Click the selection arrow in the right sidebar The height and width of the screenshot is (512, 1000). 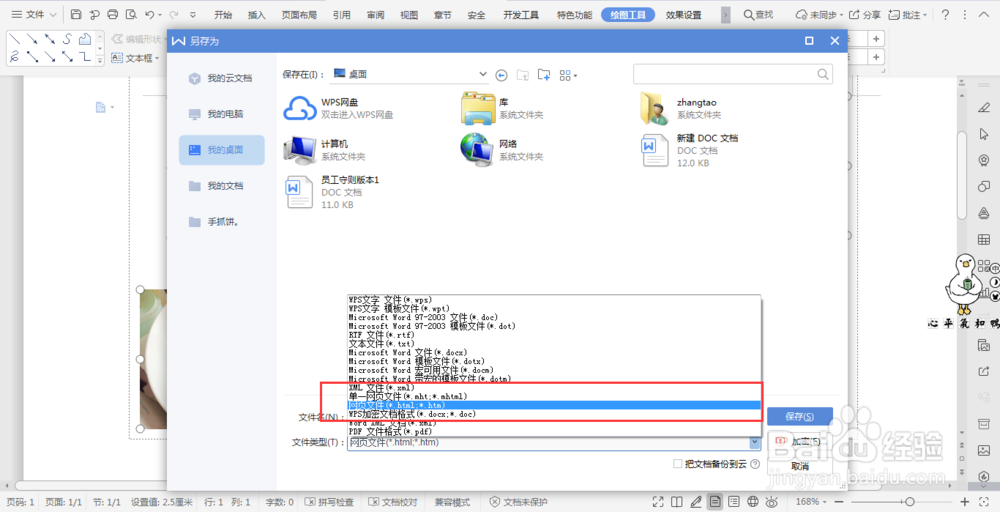[x=983, y=134]
